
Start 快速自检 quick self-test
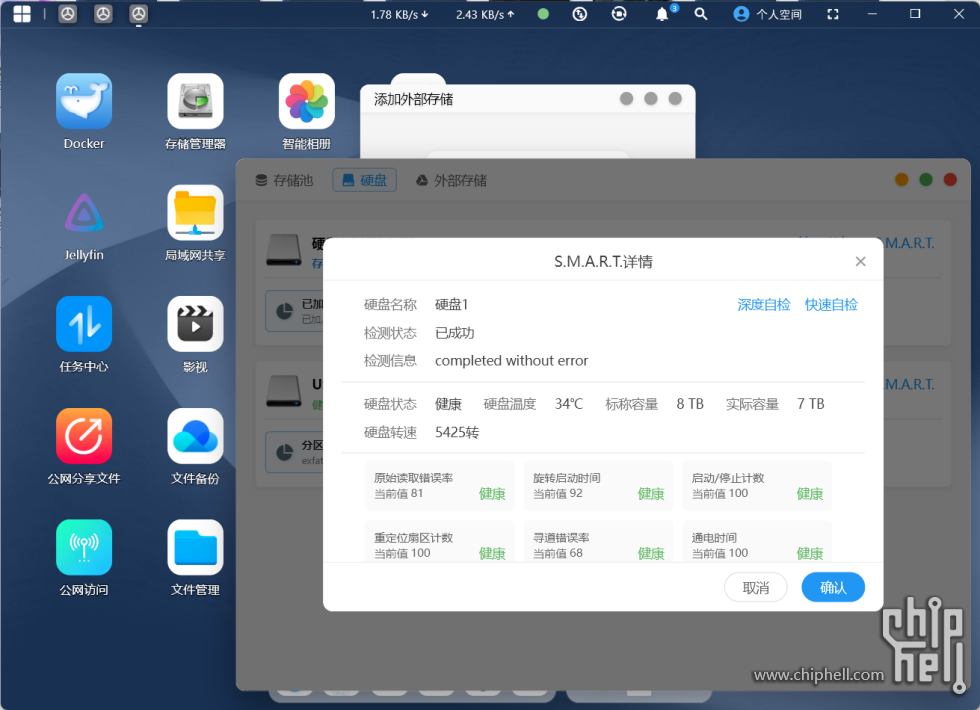pyautogui.click(x=831, y=305)
